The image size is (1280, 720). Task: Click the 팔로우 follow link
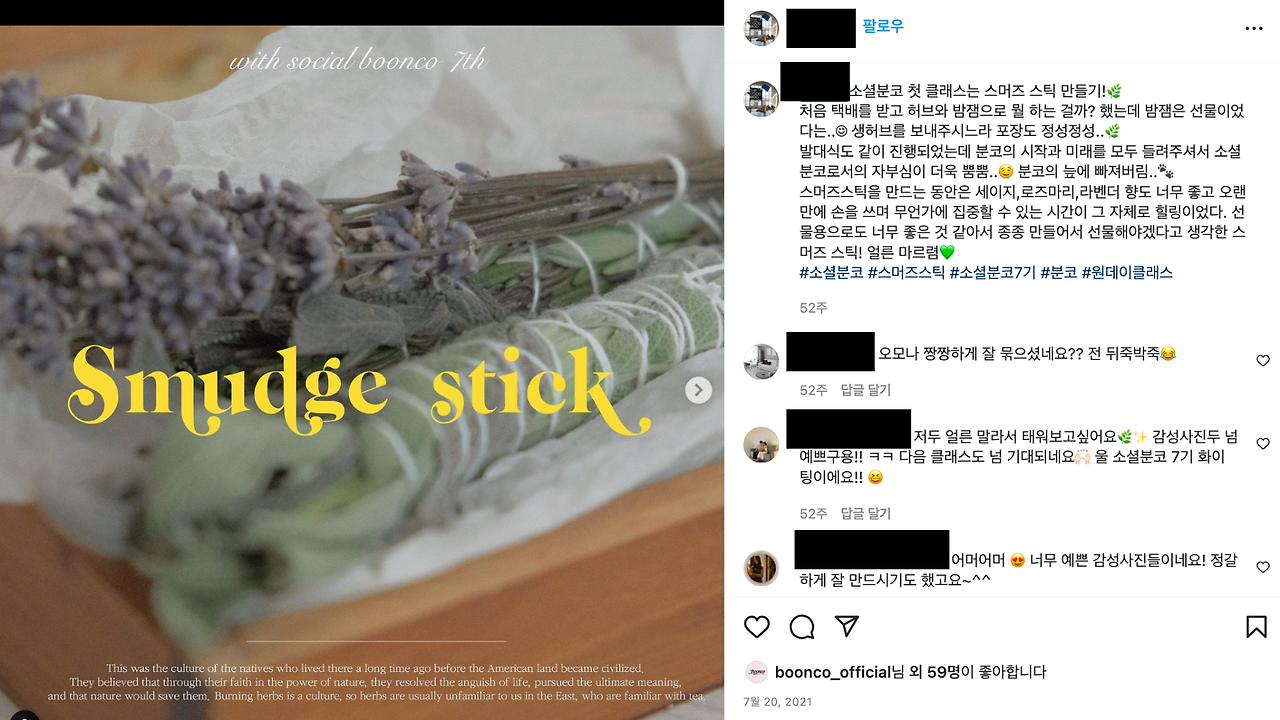coord(882,27)
